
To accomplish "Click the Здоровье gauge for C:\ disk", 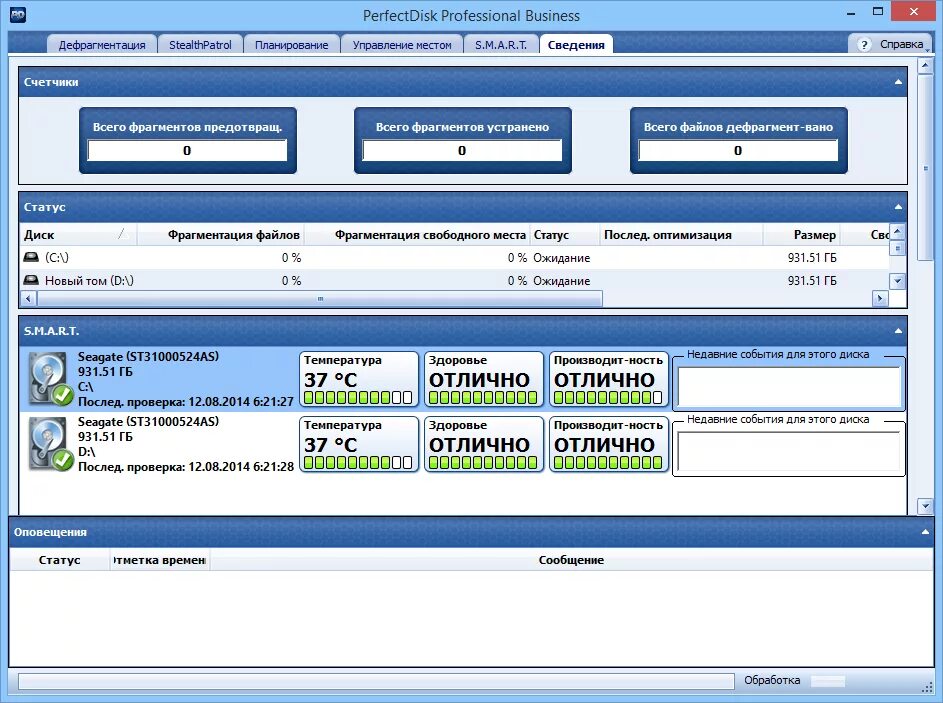I will point(484,379).
